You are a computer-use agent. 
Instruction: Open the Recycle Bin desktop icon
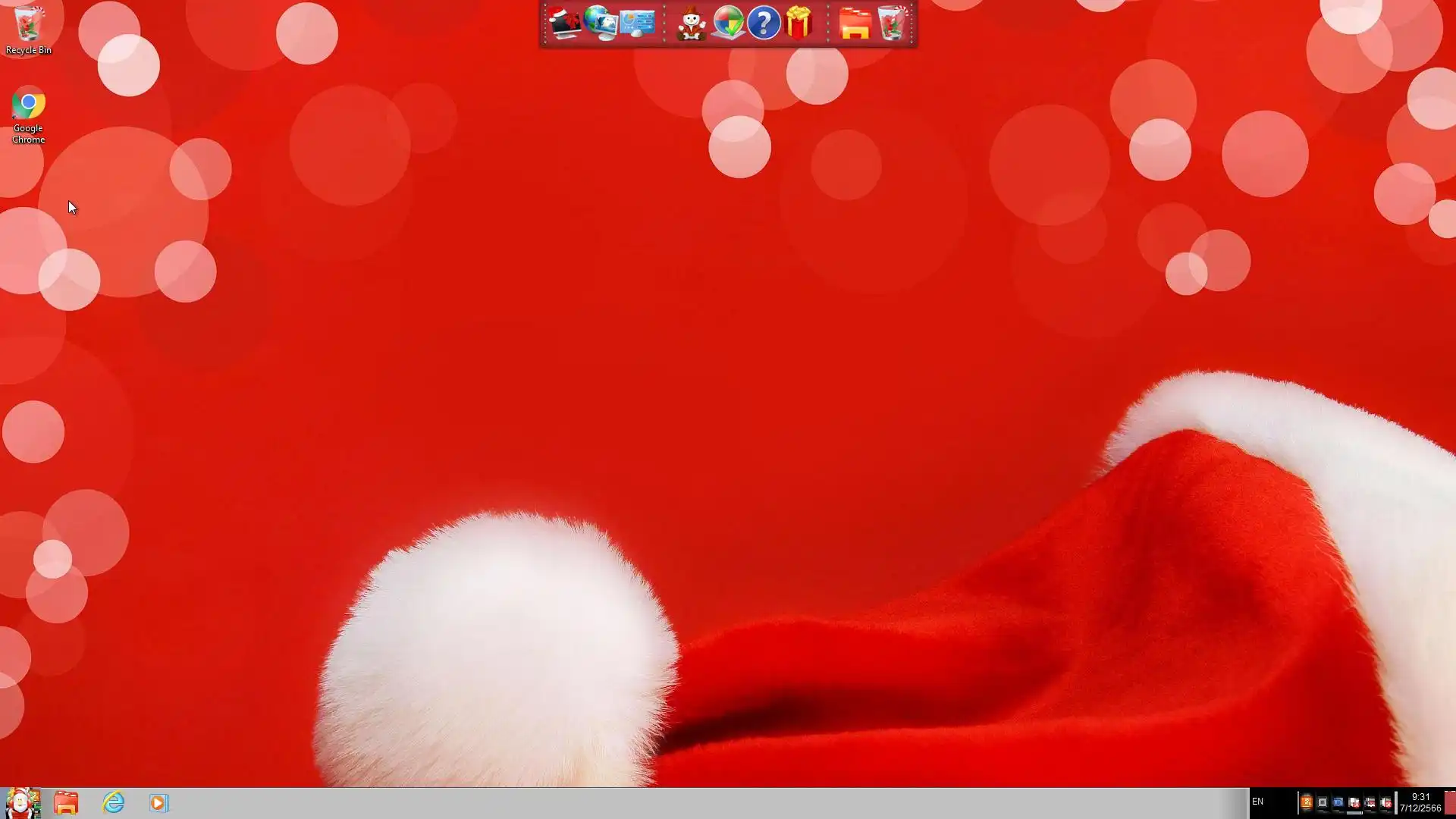[x=28, y=30]
